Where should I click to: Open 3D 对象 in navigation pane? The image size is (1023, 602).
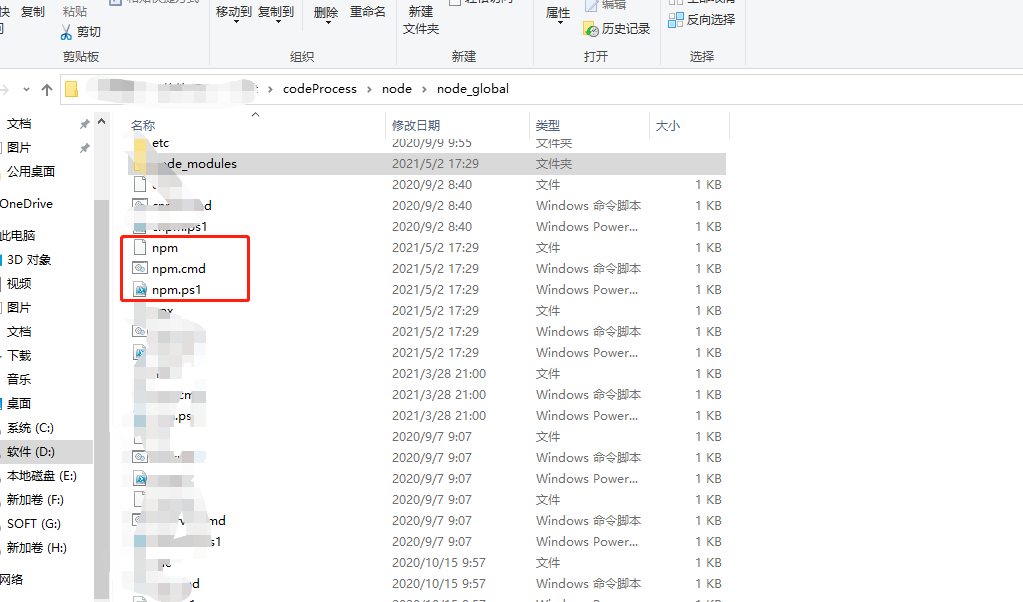29,260
